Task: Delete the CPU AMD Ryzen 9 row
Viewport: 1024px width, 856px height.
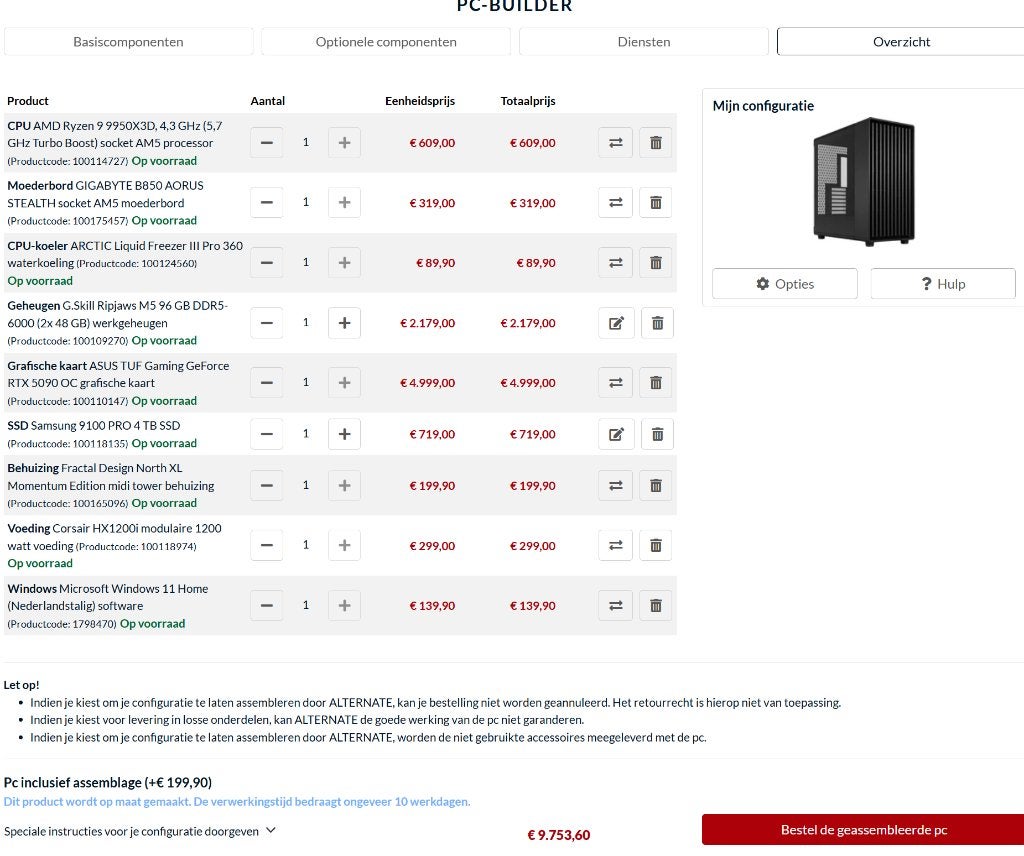Action: [x=656, y=142]
